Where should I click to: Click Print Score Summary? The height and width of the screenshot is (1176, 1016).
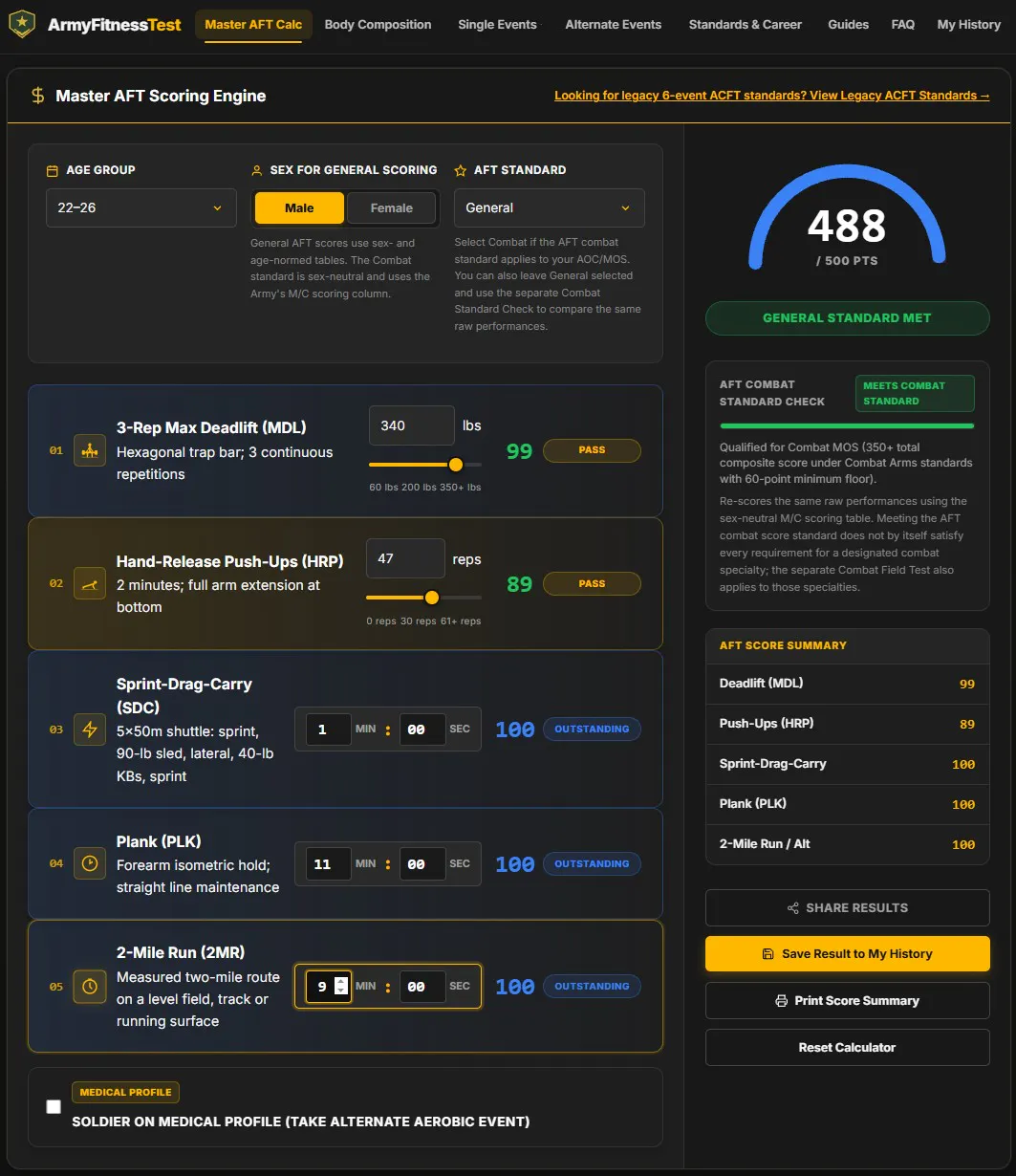(848, 1001)
